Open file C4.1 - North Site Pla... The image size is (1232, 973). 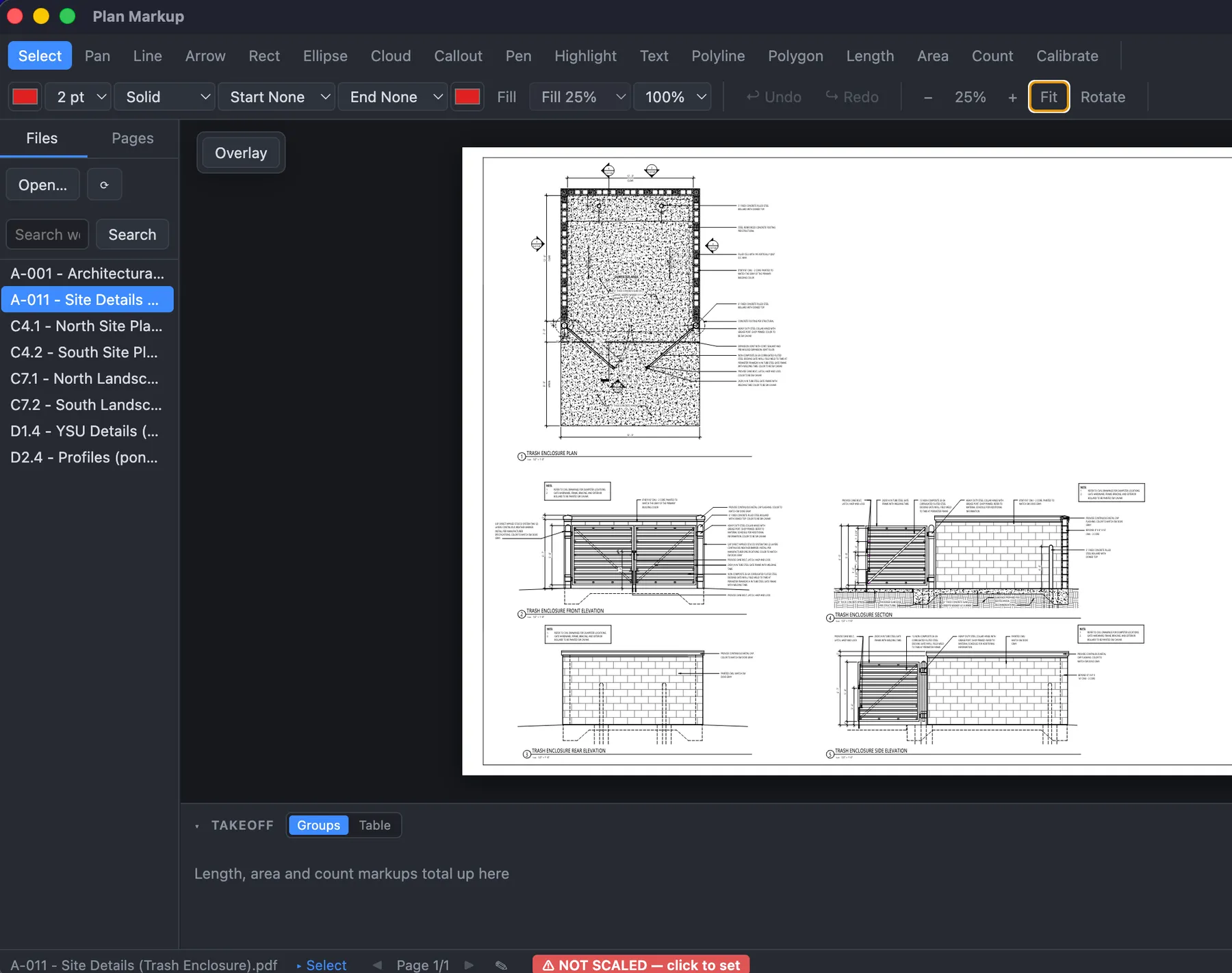pos(87,326)
